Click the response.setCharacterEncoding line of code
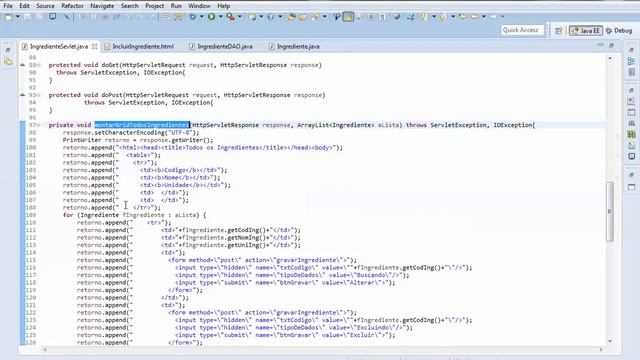The height and width of the screenshot is (360, 640). [131, 133]
